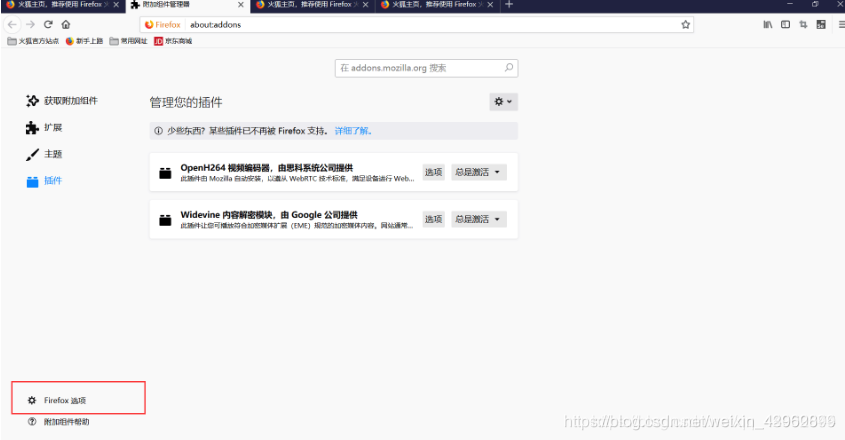Open a new tab with plus button
This screenshot has height=440, width=845.
[509, 4]
